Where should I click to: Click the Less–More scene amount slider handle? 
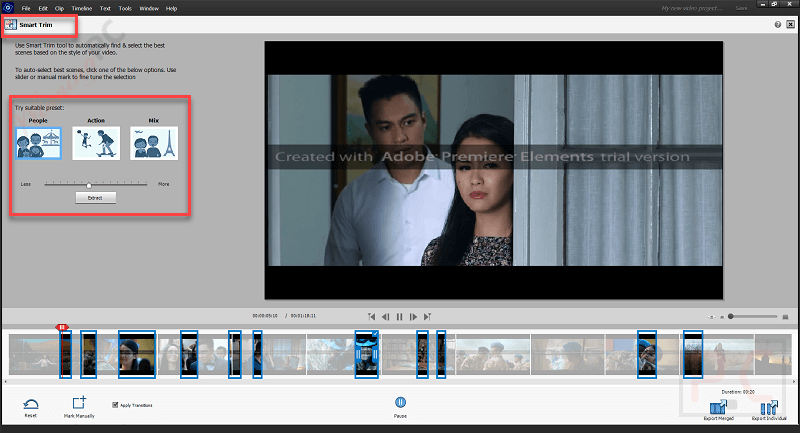pyautogui.click(x=89, y=185)
